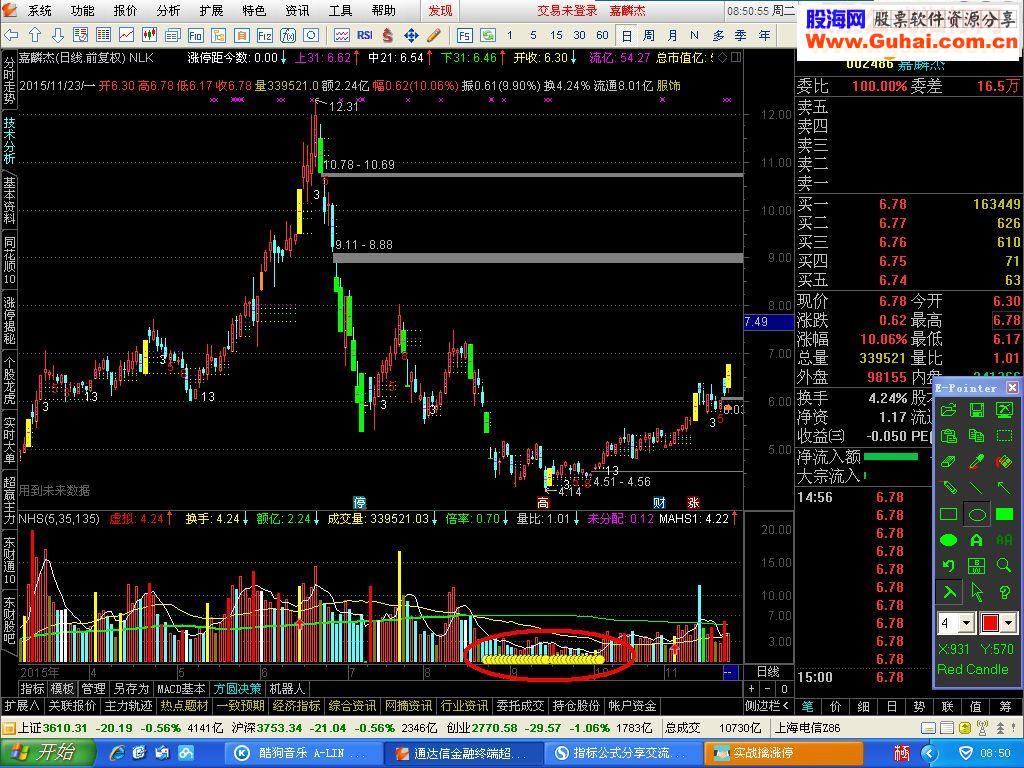Click the red dollar sign toolbar icon

tap(388, 35)
